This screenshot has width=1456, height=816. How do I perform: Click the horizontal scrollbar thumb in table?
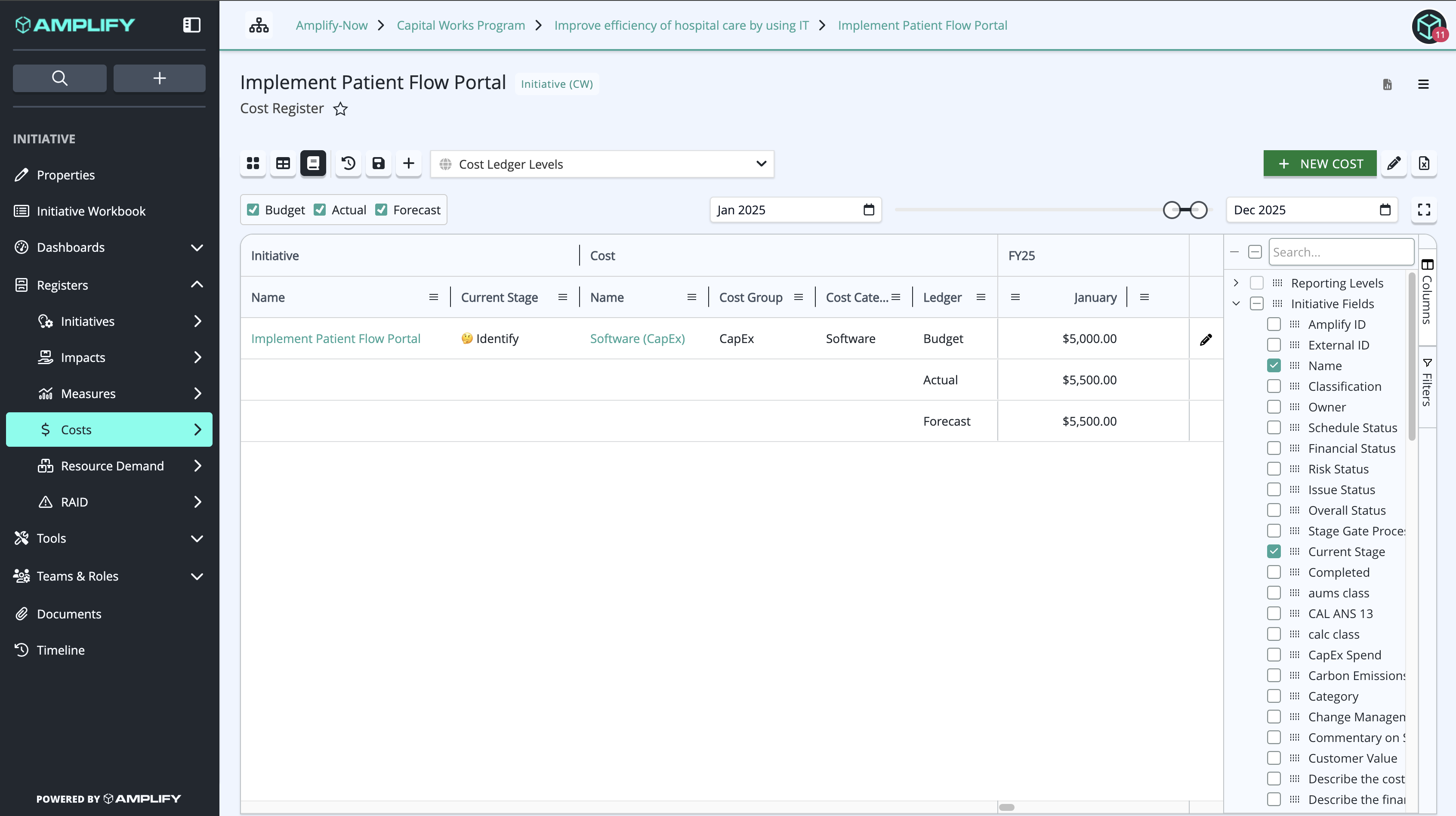pyautogui.click(x=1007, y=807)
